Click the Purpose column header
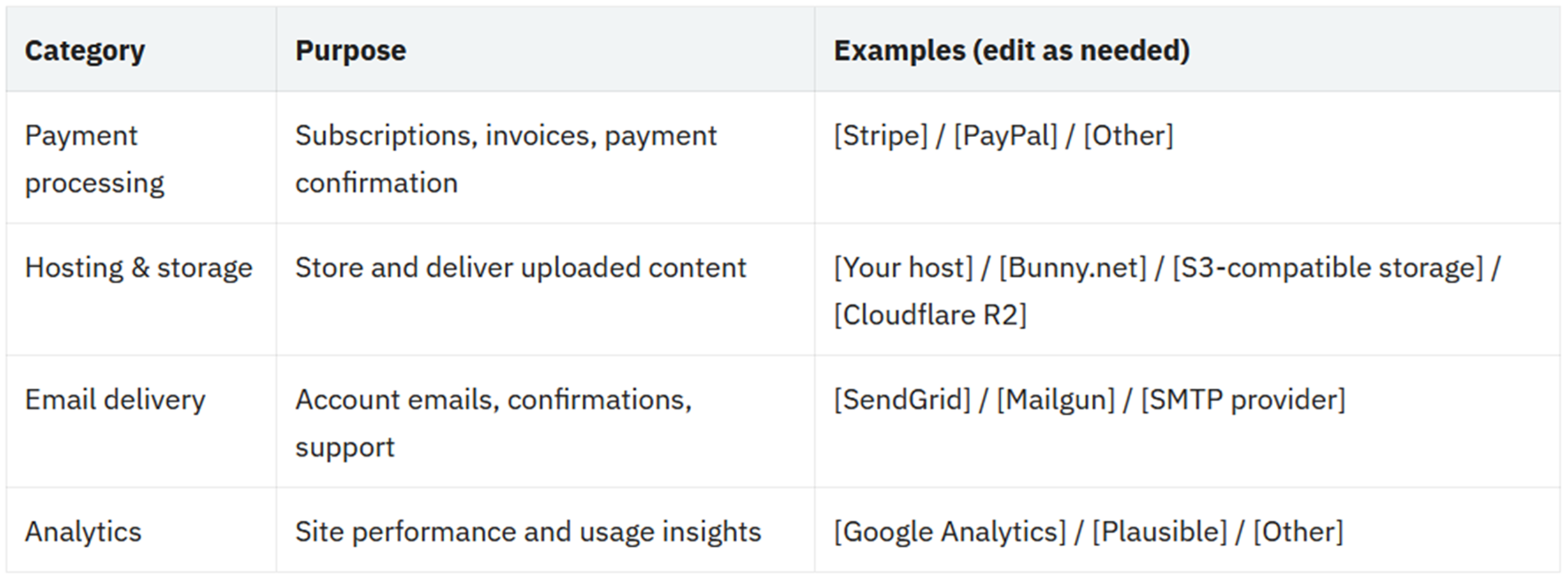 pyautogui.click(x=350, y=50)
